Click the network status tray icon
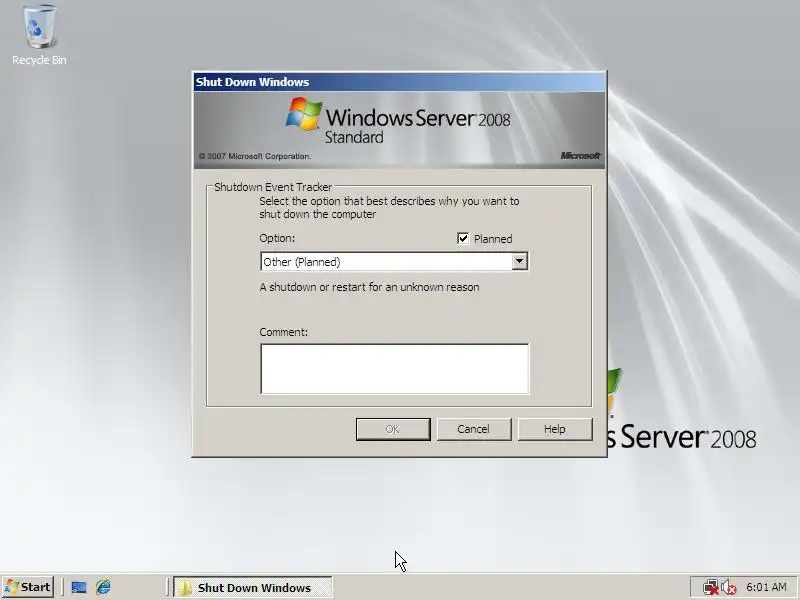The width and height of the screenshot is (800, 600). coord(710,587)
